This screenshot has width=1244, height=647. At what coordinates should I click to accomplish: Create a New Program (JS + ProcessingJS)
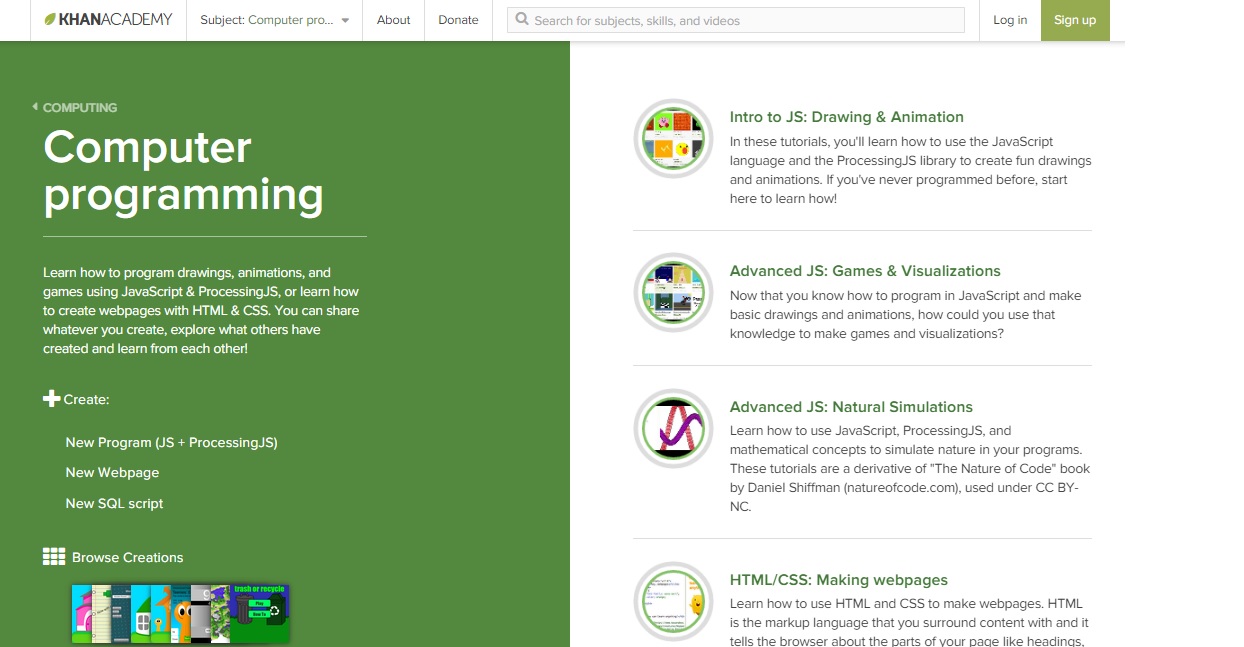pyautogui.click(x=171, y=442)
